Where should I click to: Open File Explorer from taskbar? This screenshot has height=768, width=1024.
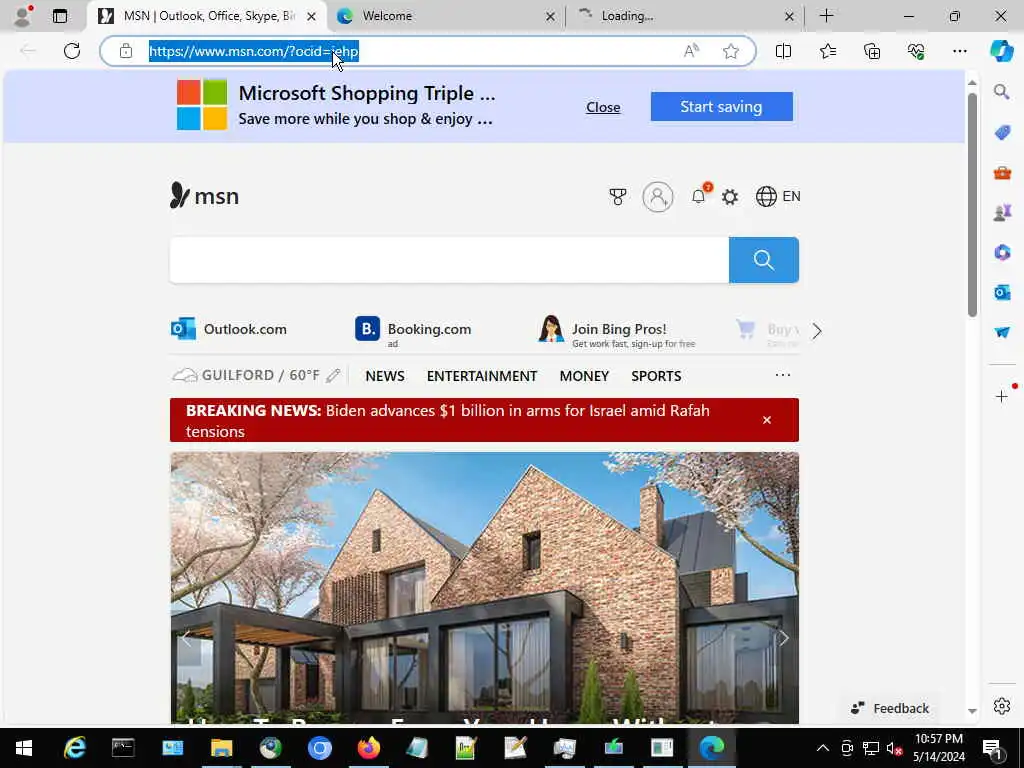[x=221, y=748]
